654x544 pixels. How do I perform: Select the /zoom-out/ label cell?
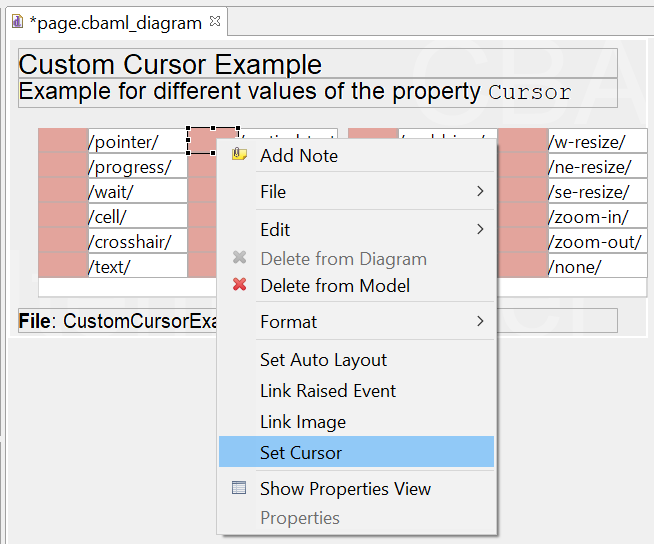tap(596, 242)
